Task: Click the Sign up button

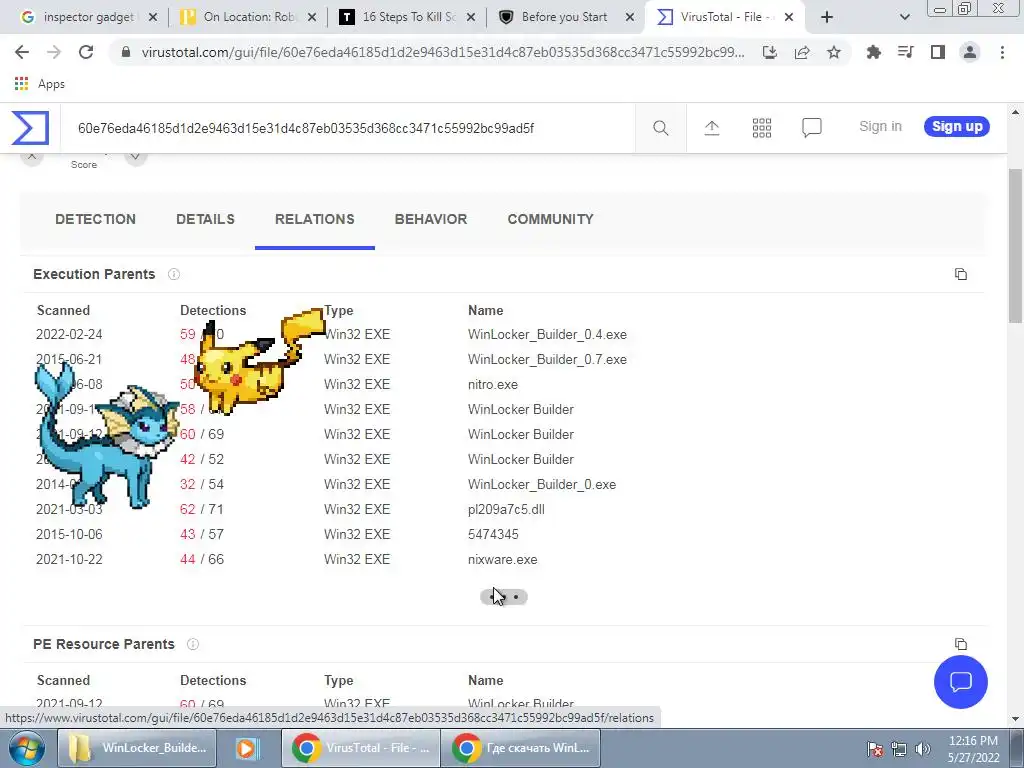Action: pos(957,127)
